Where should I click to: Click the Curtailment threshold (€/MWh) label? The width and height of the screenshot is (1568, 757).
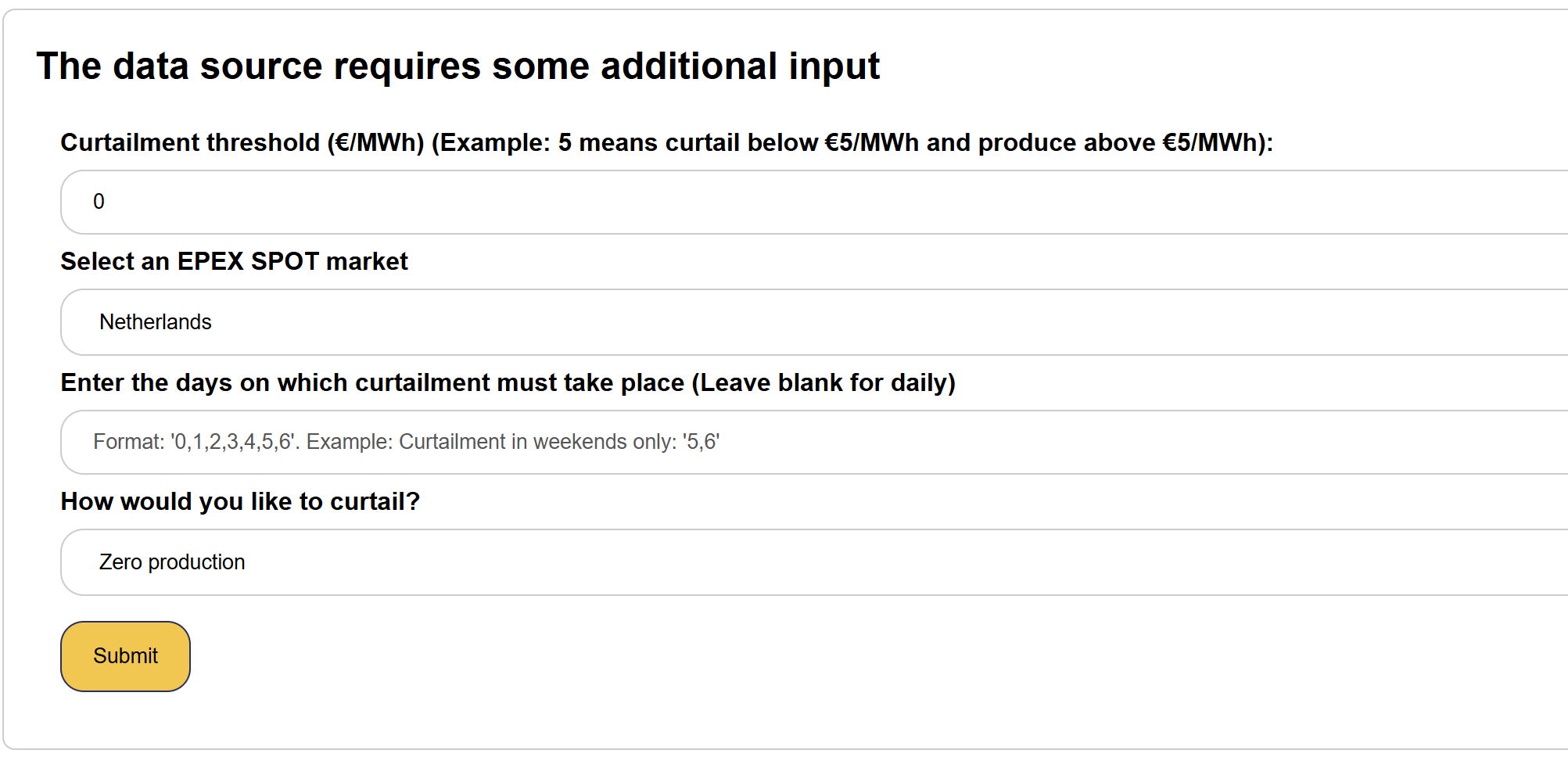point(666,142)
